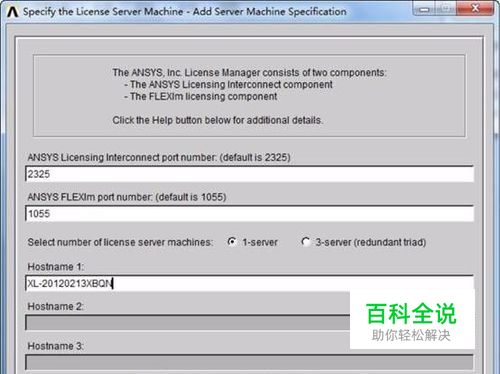This screenshot has width=500, height=374.
Task: Close the Add Server Machine Specification dialog
Action: tap(476, 8)
